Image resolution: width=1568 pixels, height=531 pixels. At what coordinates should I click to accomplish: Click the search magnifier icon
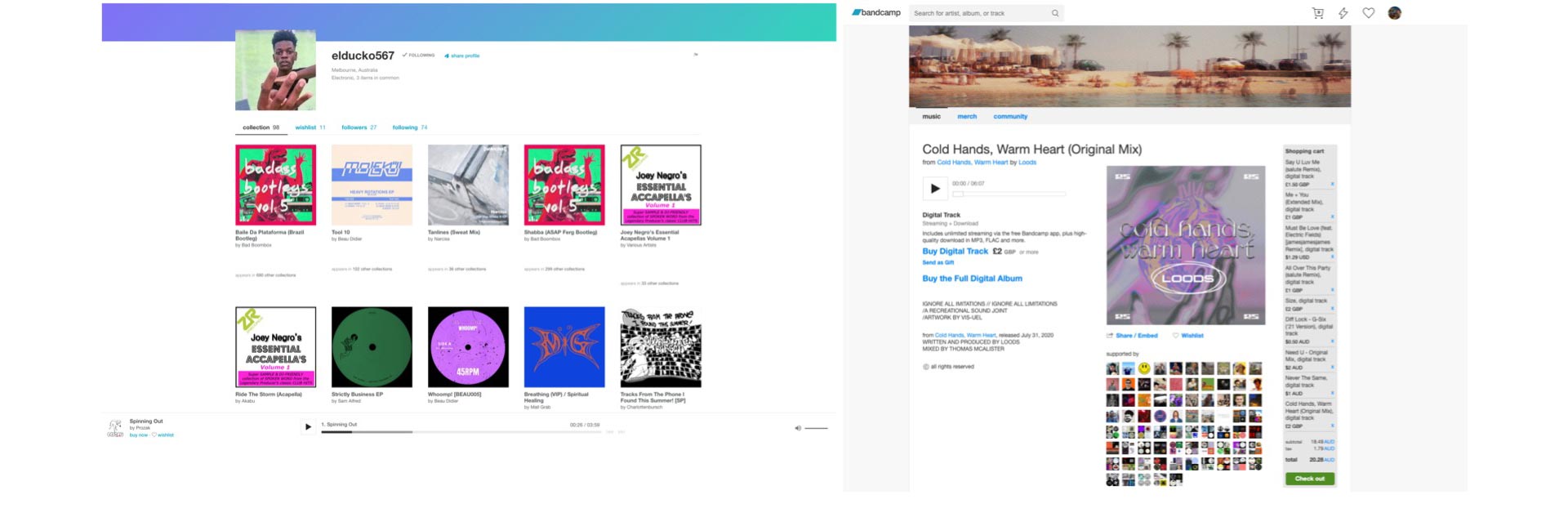[1055, 13]
